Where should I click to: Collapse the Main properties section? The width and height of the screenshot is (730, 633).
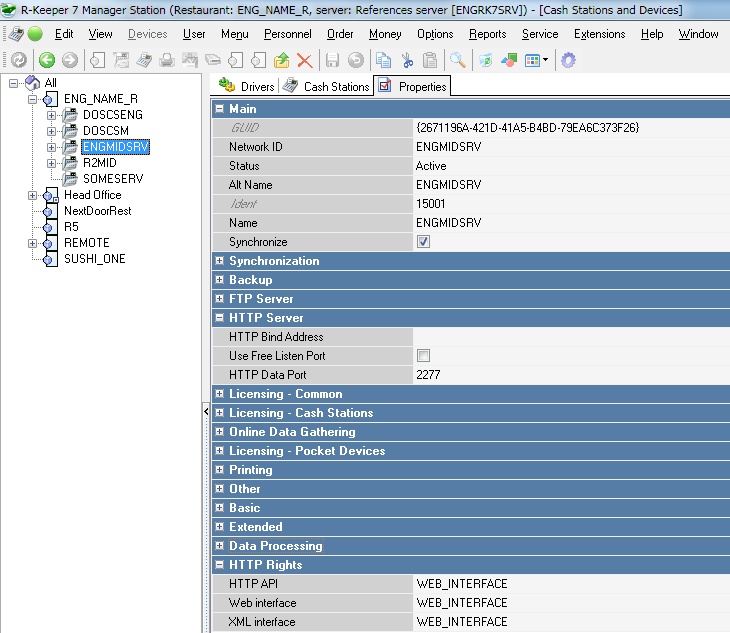(x=219, y=109)
